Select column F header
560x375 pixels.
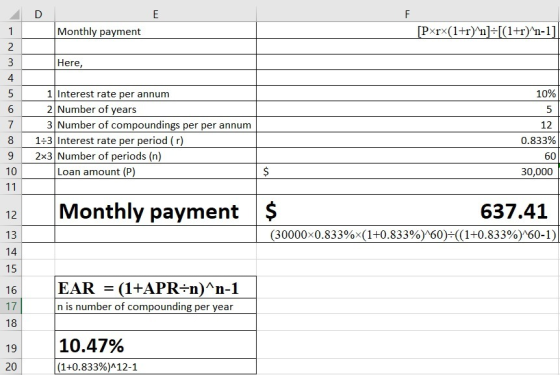point(408,14)
